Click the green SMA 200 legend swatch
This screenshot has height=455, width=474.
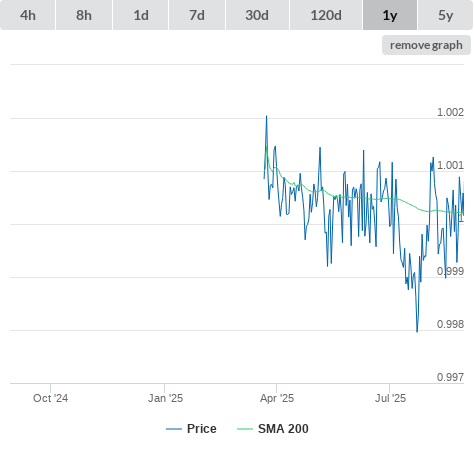245,429
